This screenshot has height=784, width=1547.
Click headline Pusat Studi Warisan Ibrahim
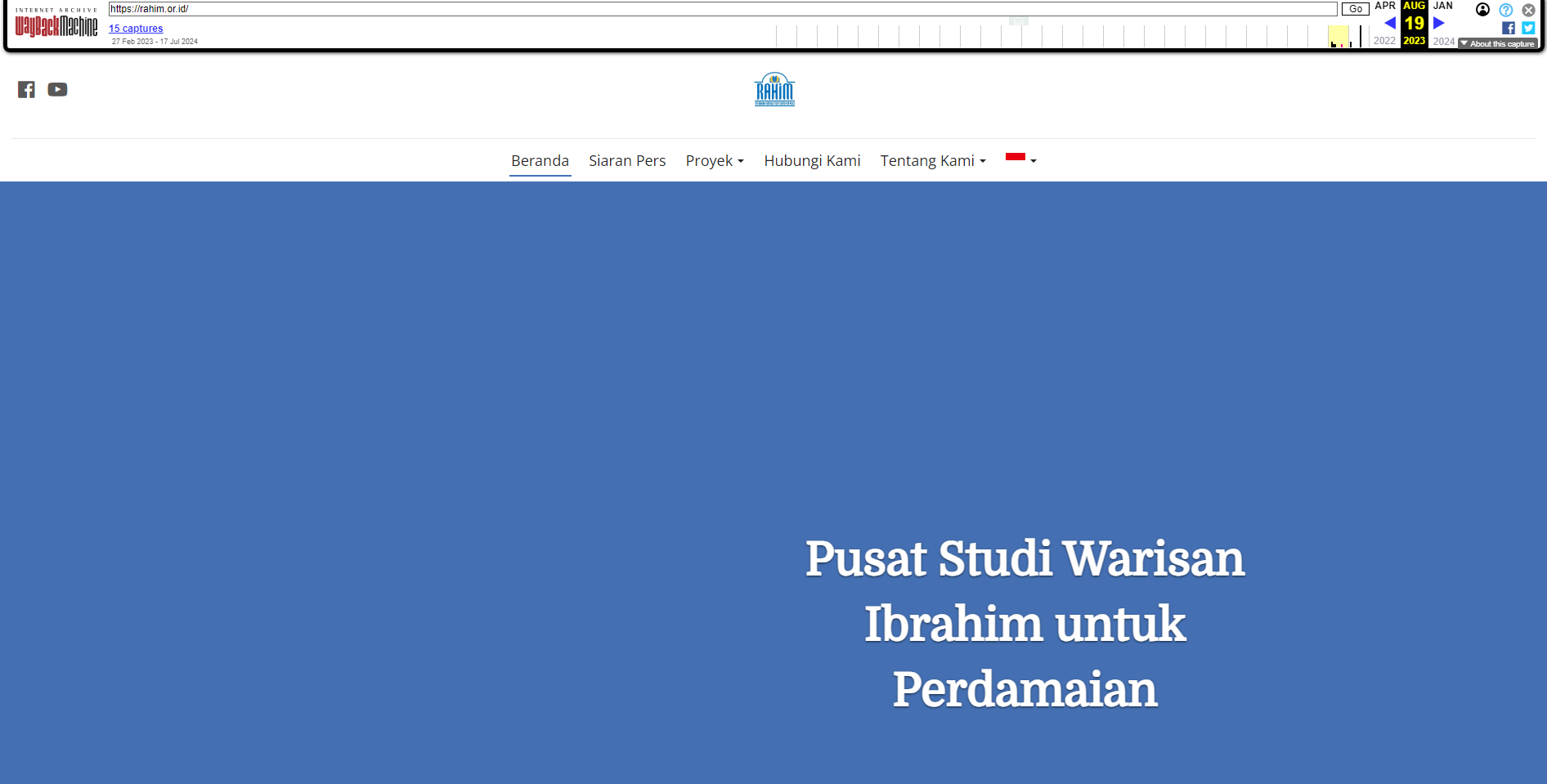coord(1025,624)
